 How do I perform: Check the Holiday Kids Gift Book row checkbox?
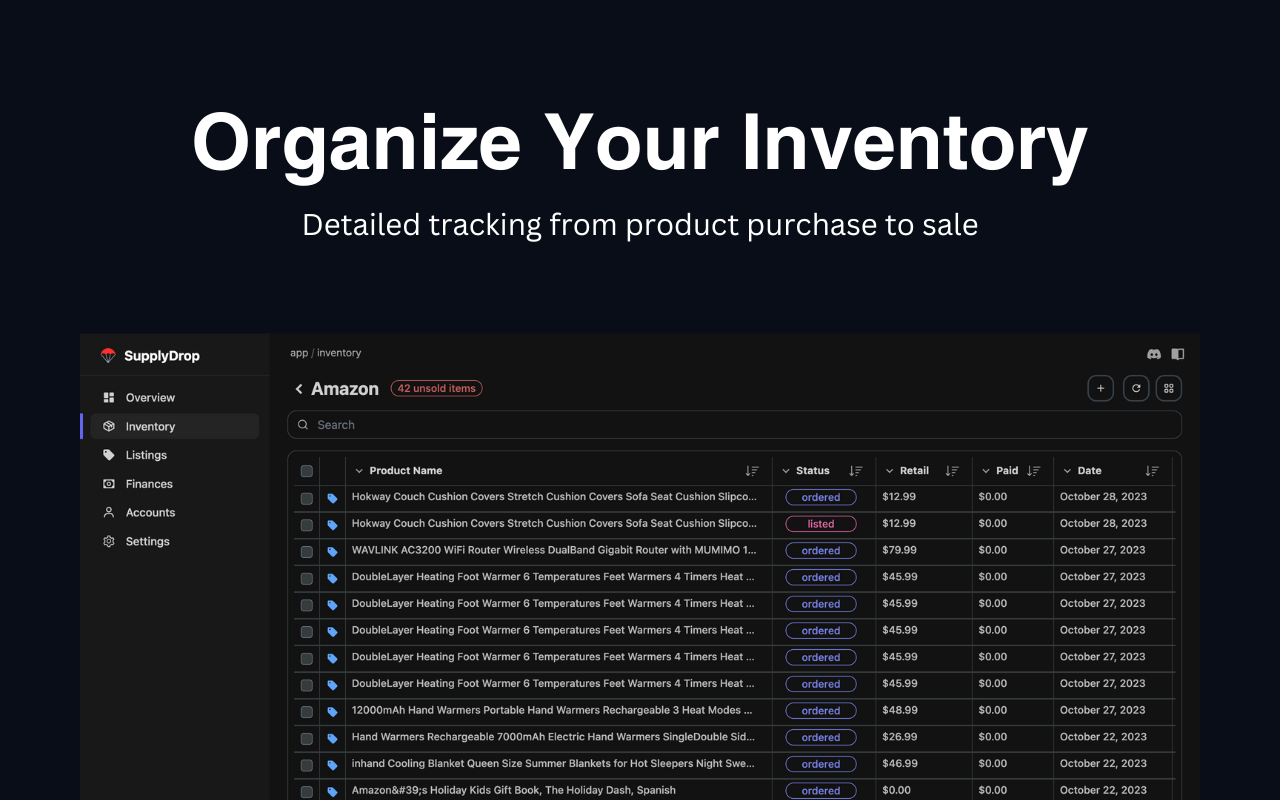(307, 791)
